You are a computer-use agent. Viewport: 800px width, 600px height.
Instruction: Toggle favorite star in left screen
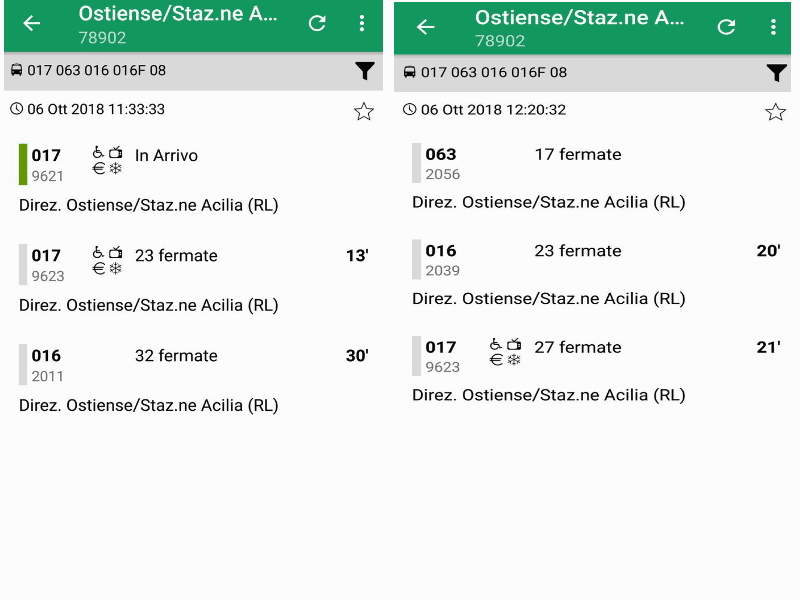tap(364, 111)
